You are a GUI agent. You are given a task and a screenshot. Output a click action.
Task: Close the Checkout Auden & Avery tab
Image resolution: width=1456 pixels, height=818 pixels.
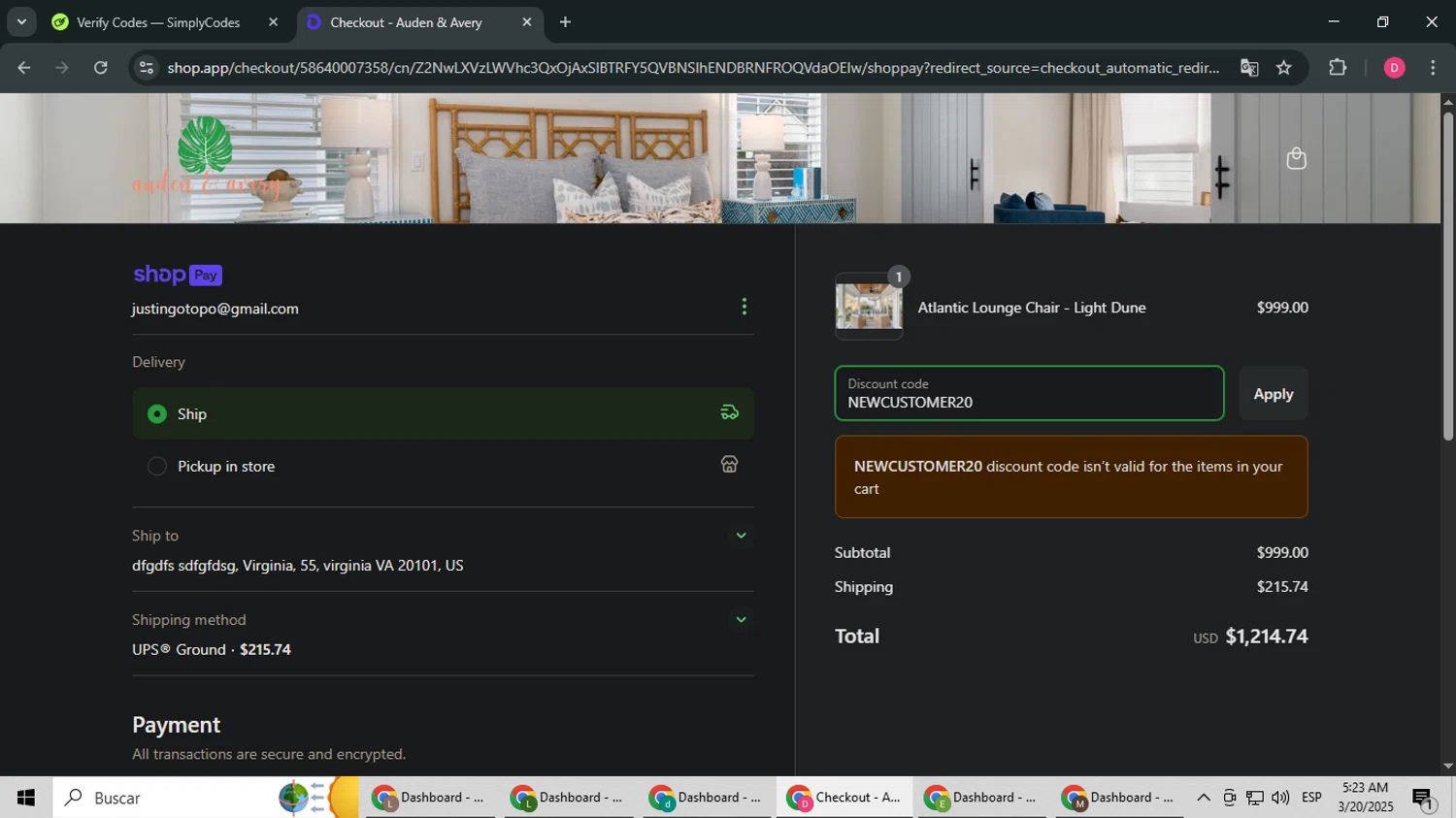tap(527, 21)
